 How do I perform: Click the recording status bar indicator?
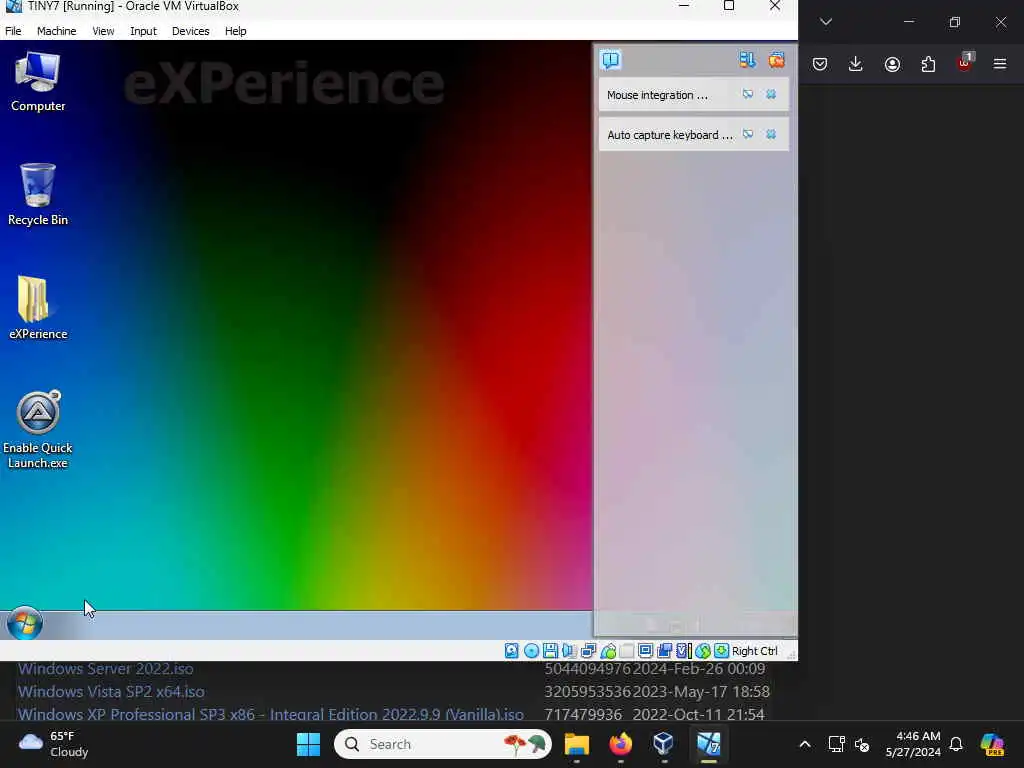(665, 650)
